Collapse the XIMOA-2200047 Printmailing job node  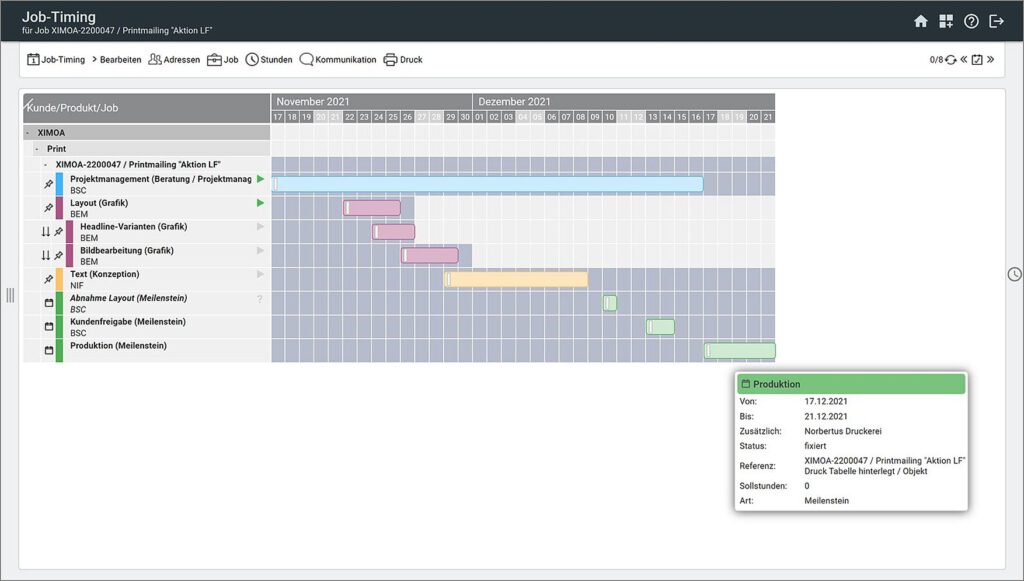click(x=47, y=164)
